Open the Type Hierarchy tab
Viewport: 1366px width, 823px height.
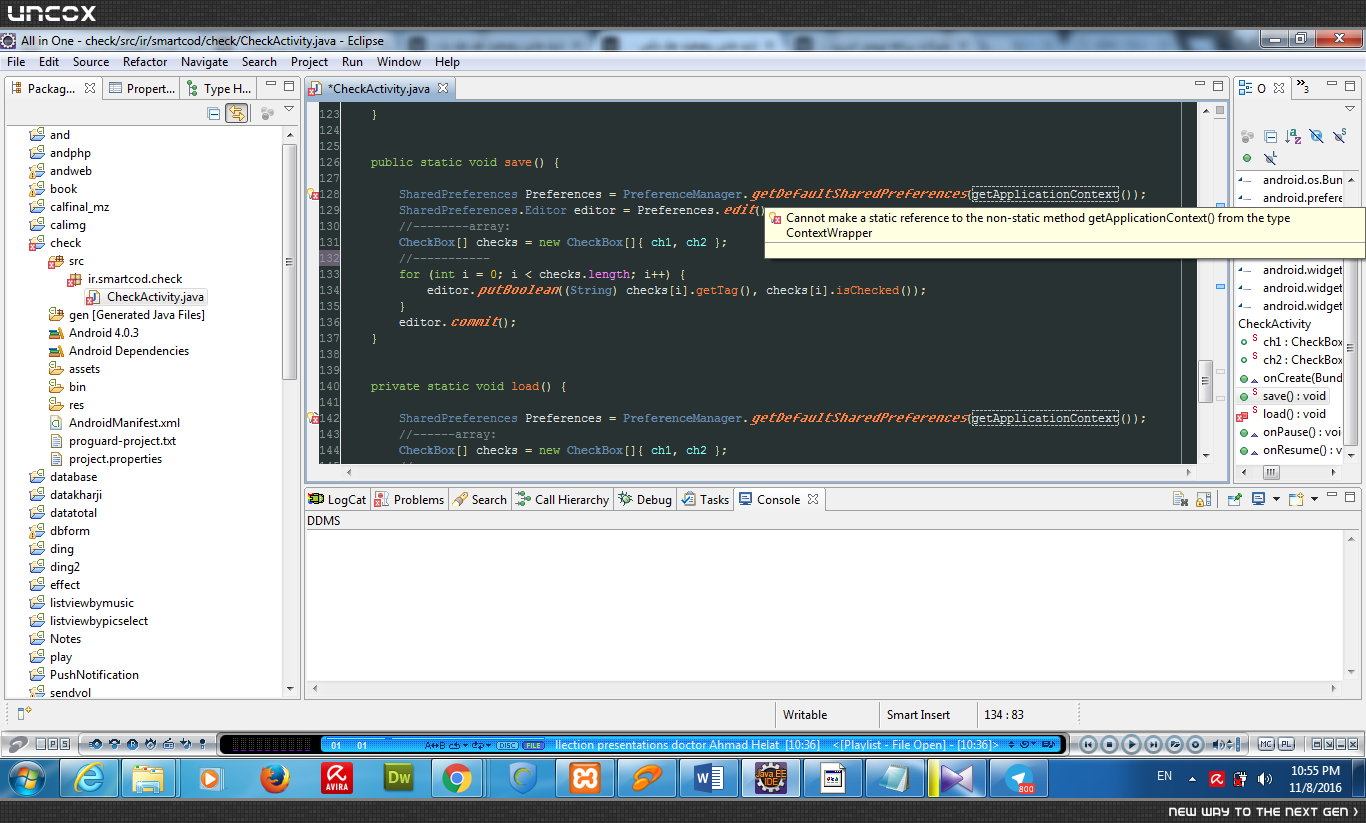(219, 88)
